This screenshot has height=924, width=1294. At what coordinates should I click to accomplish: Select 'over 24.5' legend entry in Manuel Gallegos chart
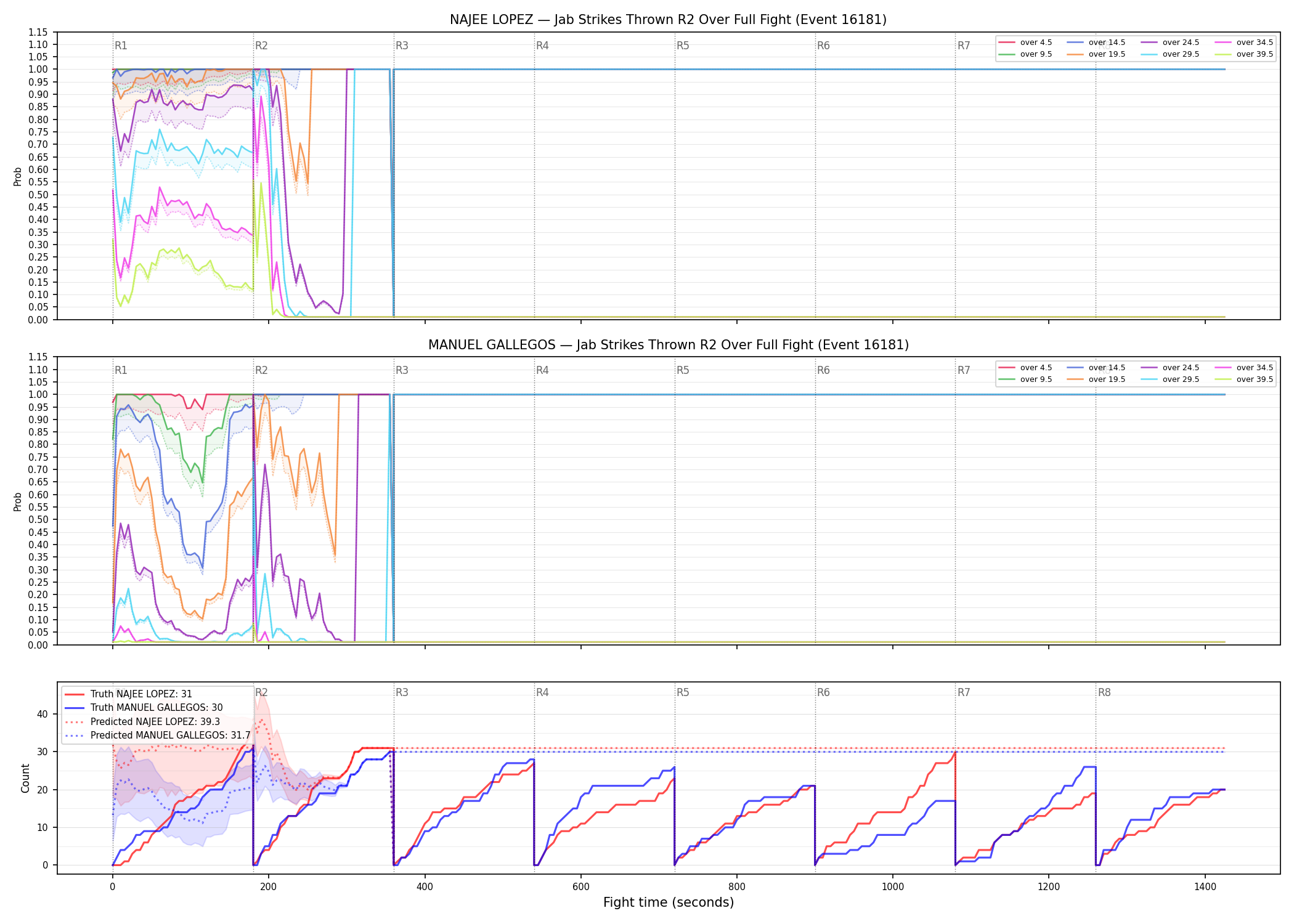tap(1170, 368)
